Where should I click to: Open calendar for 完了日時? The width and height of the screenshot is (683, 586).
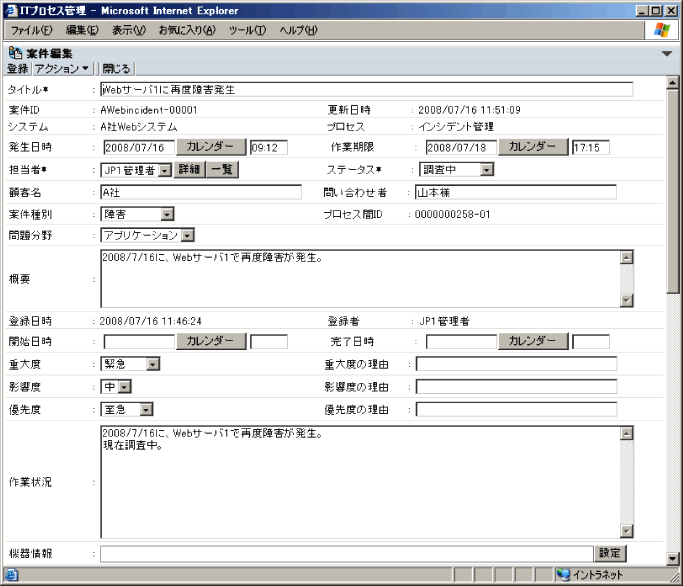pos(534,341)
